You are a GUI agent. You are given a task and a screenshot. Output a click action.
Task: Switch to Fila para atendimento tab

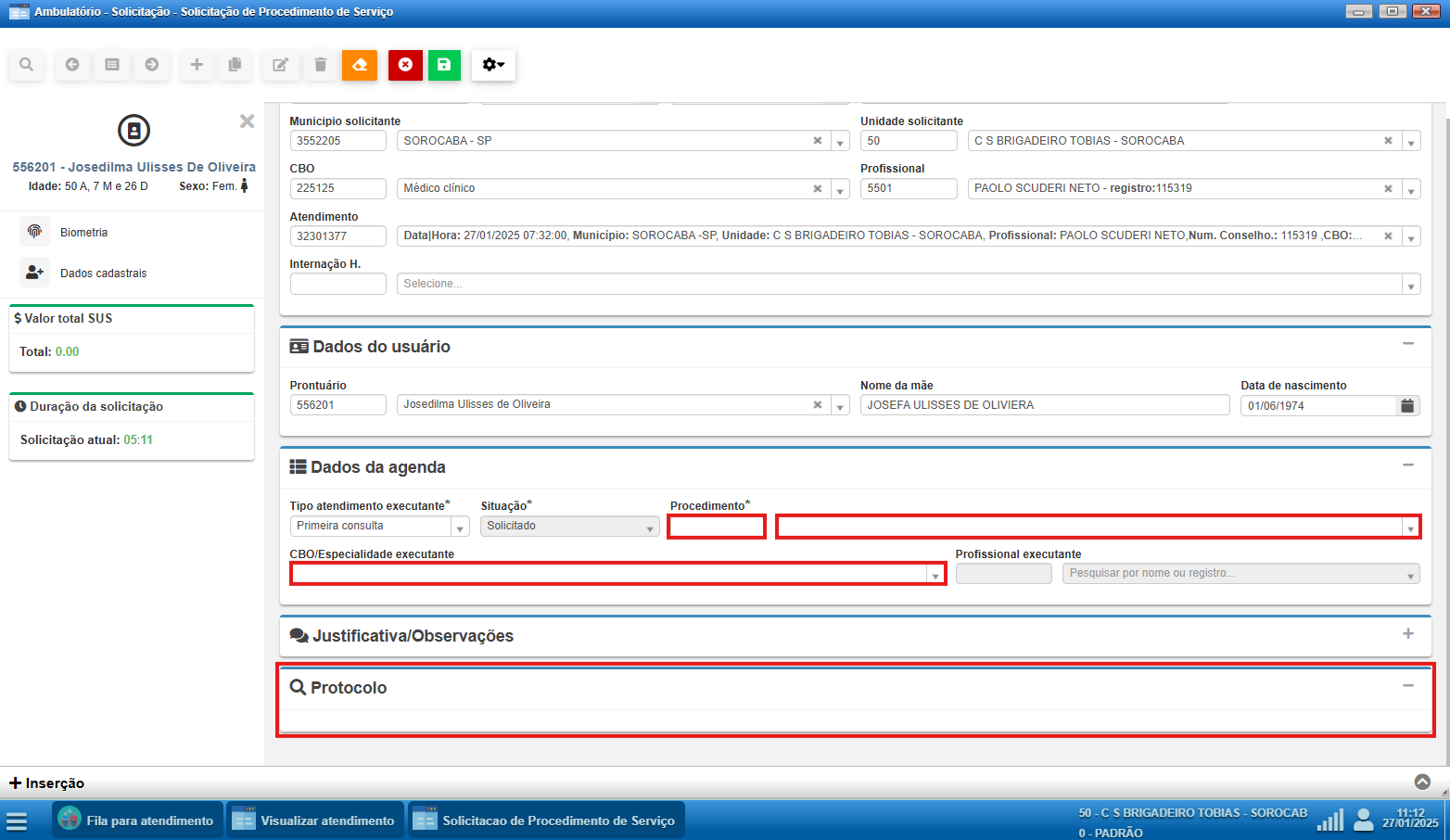(x=137, y=821)
